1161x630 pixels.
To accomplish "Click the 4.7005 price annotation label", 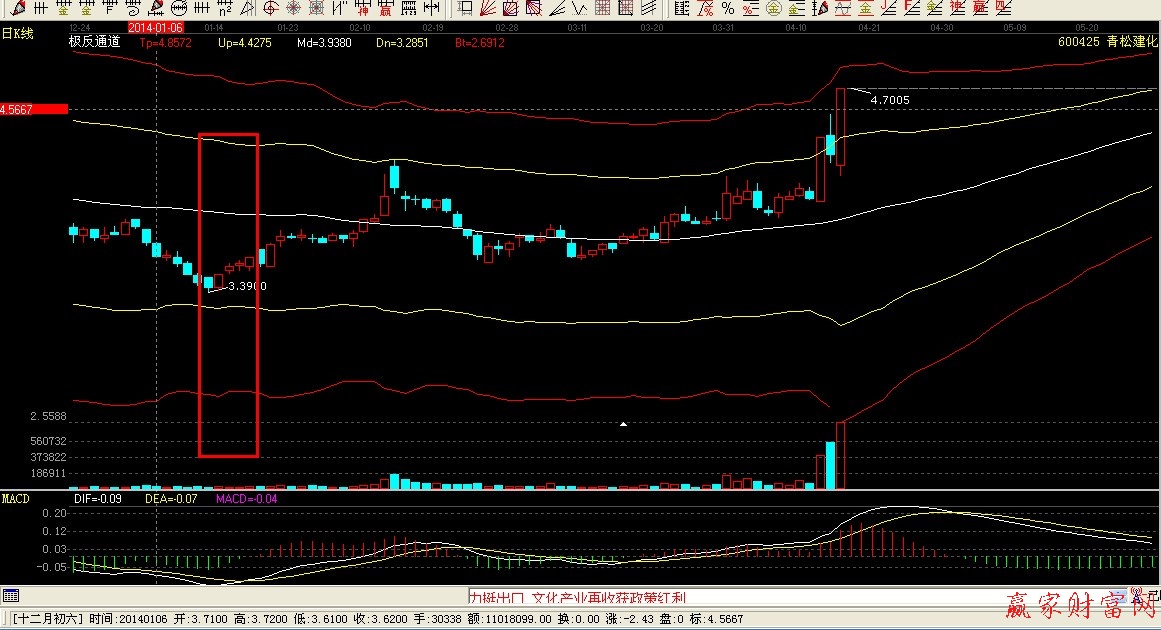I will [x=889, y=100].
